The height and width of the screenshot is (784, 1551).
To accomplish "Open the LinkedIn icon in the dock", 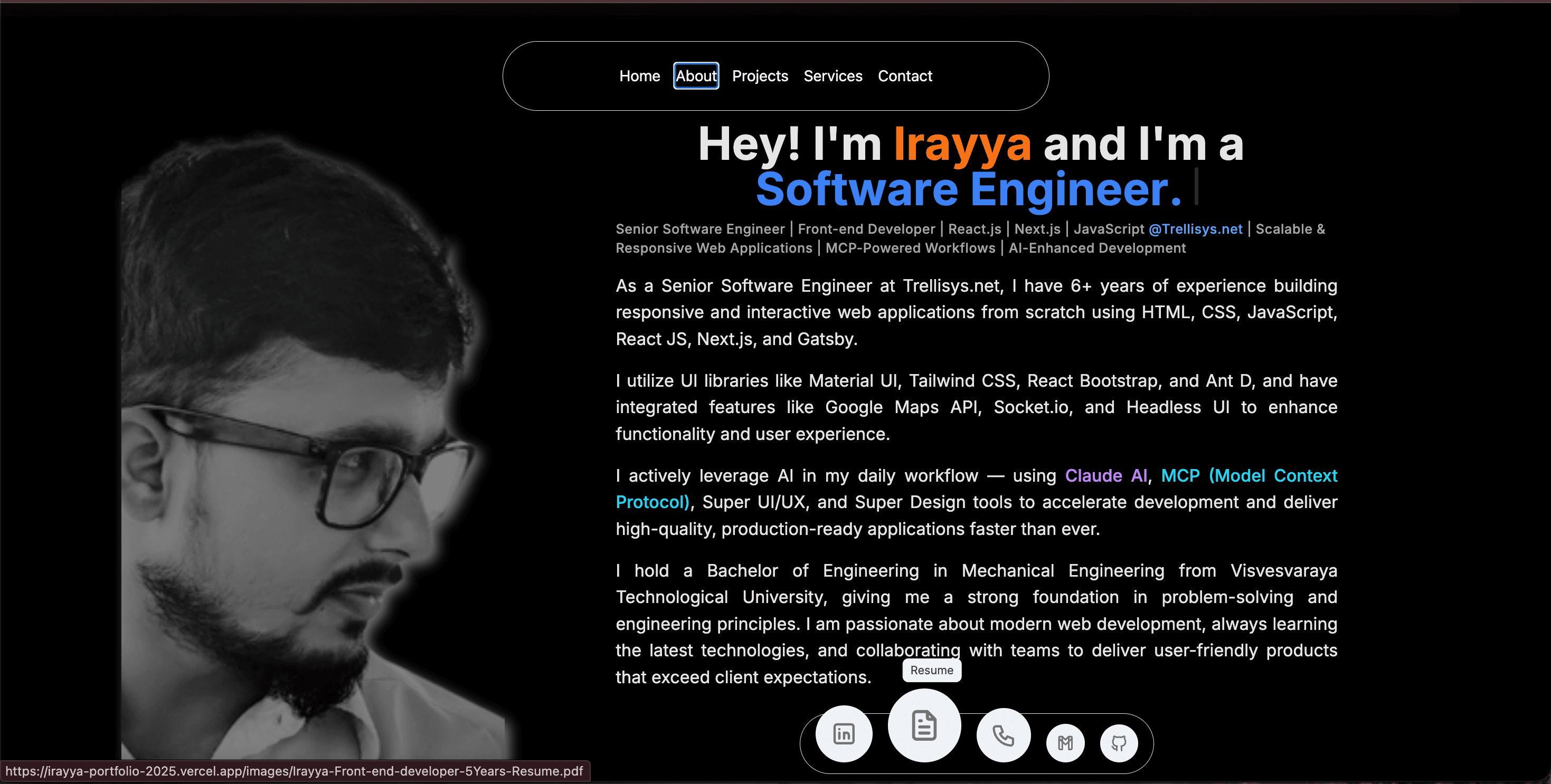I will tap(844, 733).
